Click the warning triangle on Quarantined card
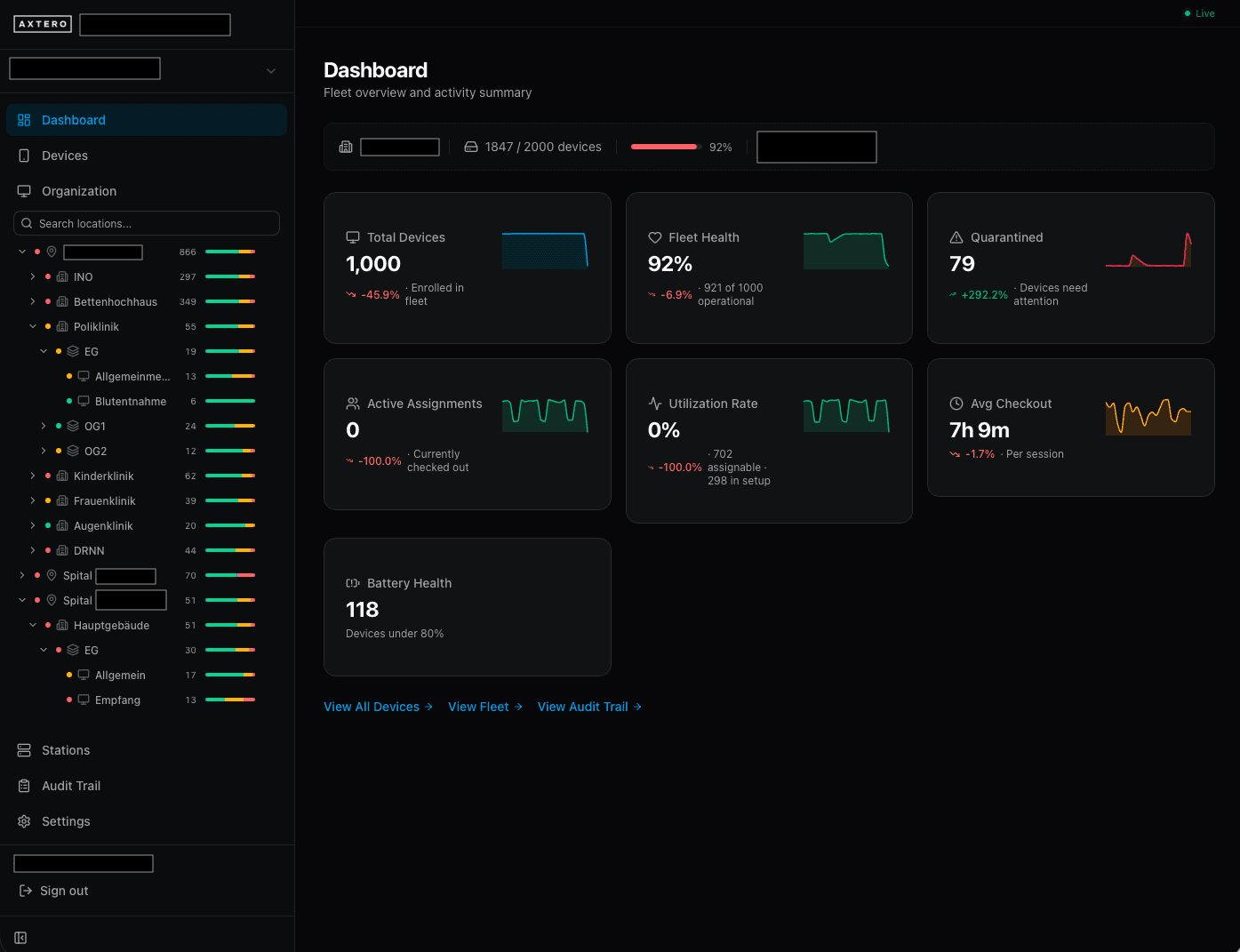The image size is (1240, 952). (x=956, y=236)
